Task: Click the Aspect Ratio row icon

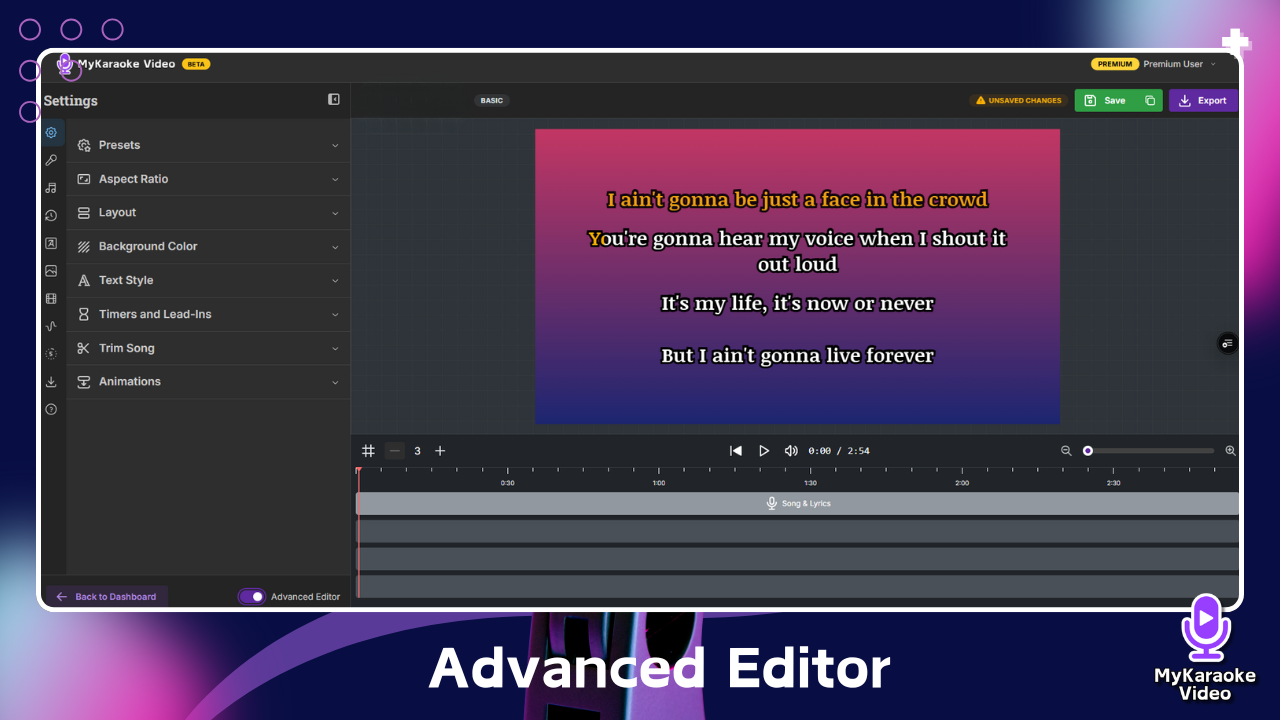Action: (84, 179)
